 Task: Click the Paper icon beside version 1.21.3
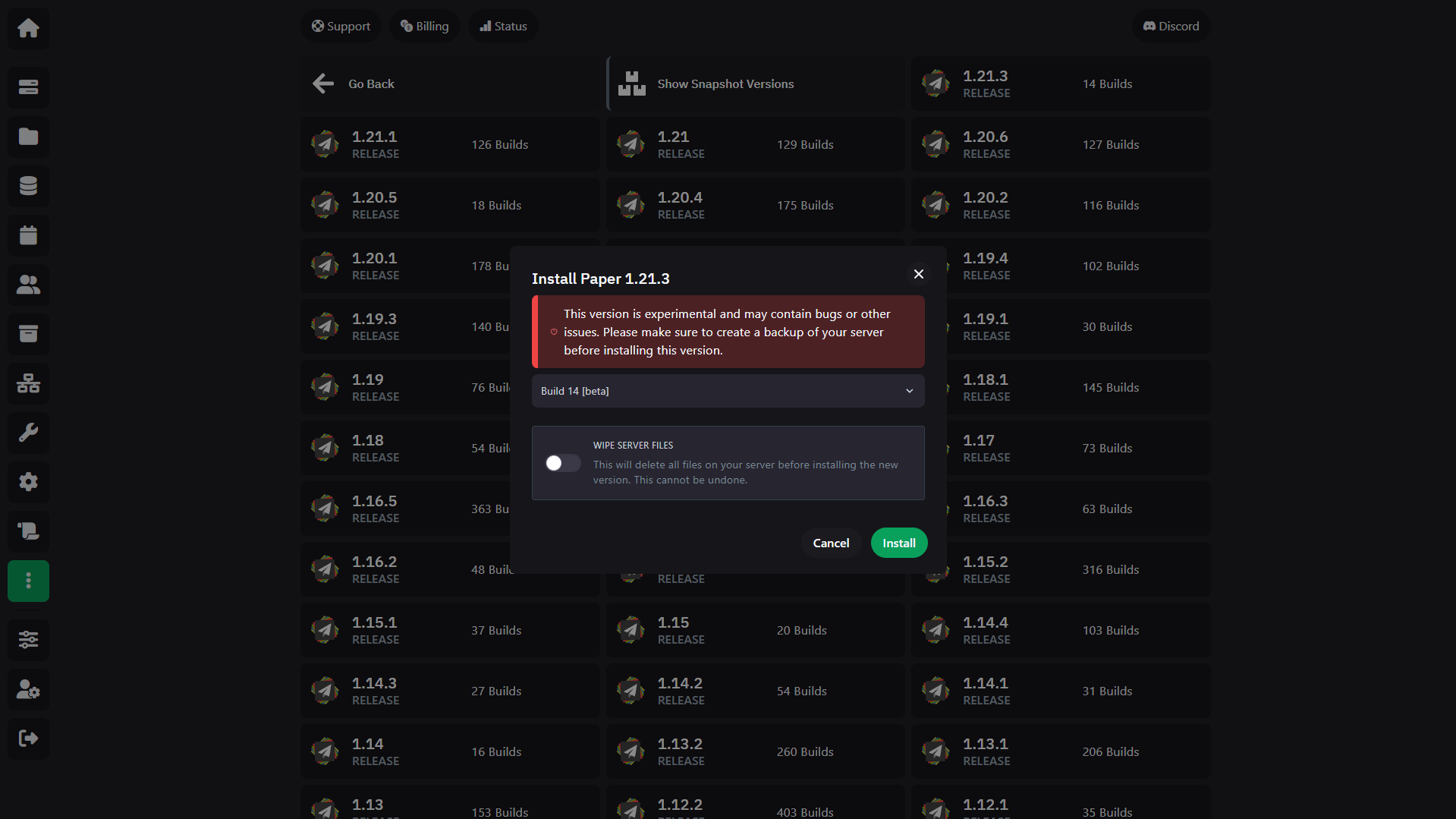(936, 83)
